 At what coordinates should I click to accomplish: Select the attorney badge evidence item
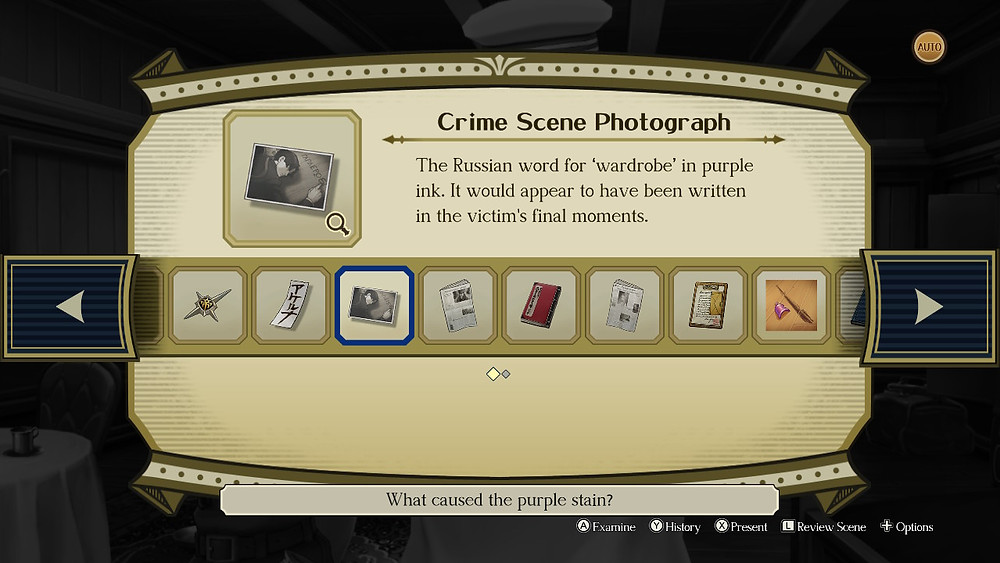coord(208,305)
